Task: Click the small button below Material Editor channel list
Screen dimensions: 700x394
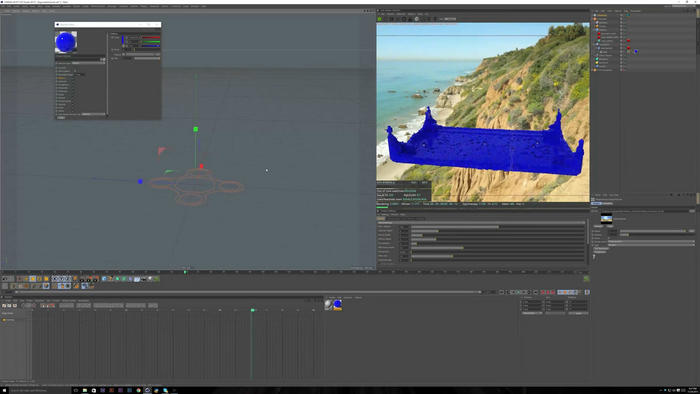Action: click(x=61, y=117)
